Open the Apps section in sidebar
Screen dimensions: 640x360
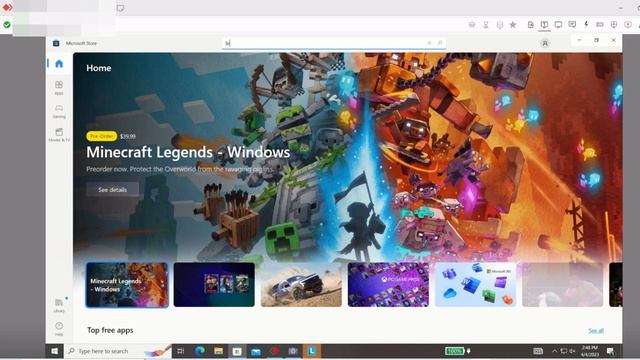click(59, 87)
